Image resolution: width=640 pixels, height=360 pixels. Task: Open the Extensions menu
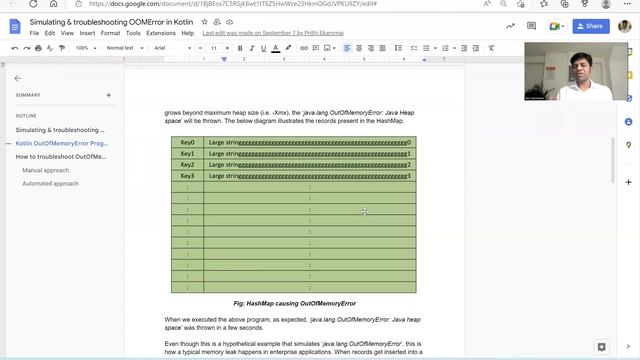(161, 33)
